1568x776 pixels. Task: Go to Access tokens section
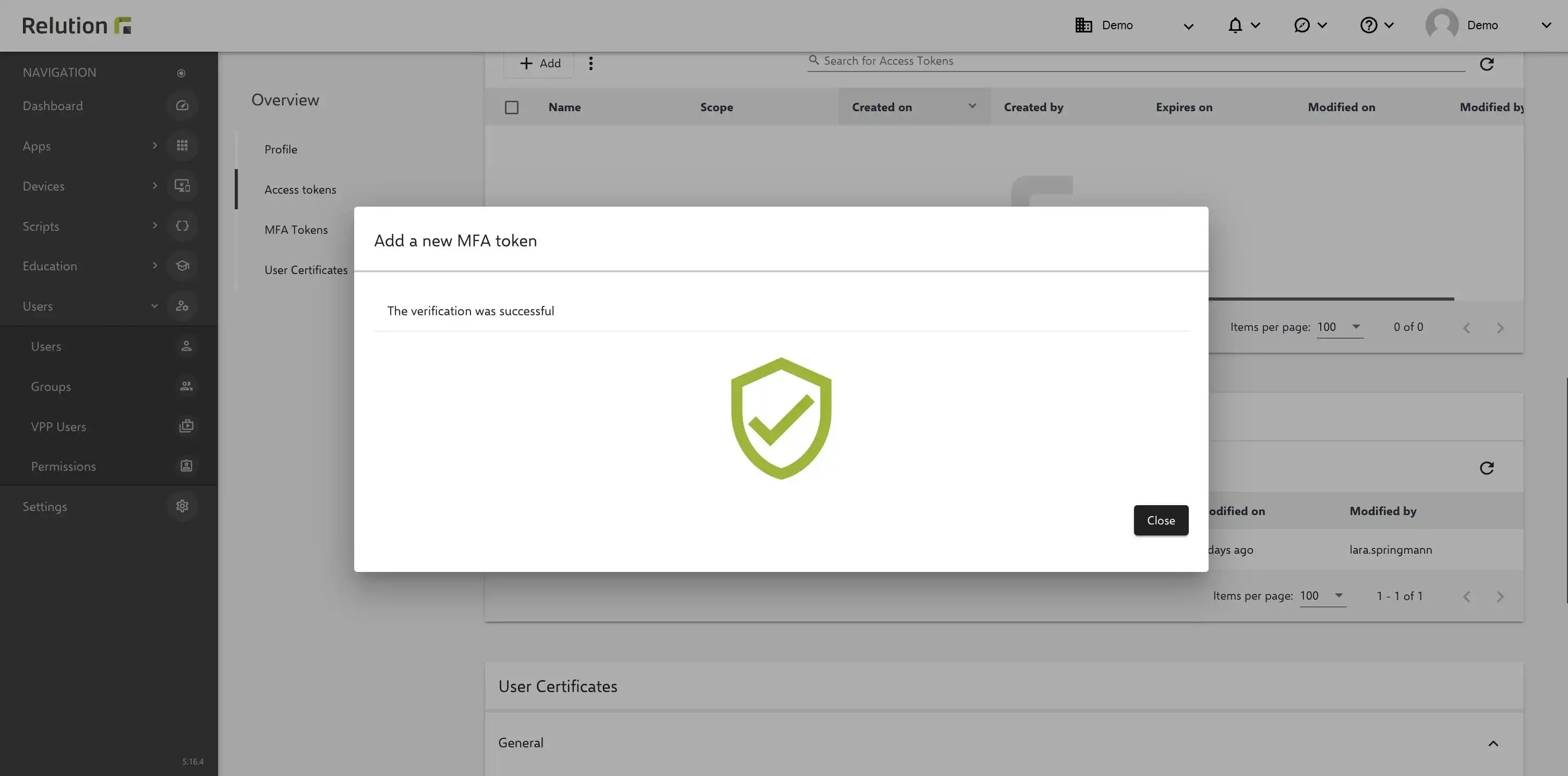pyautogui.click(x=300, y=189)
